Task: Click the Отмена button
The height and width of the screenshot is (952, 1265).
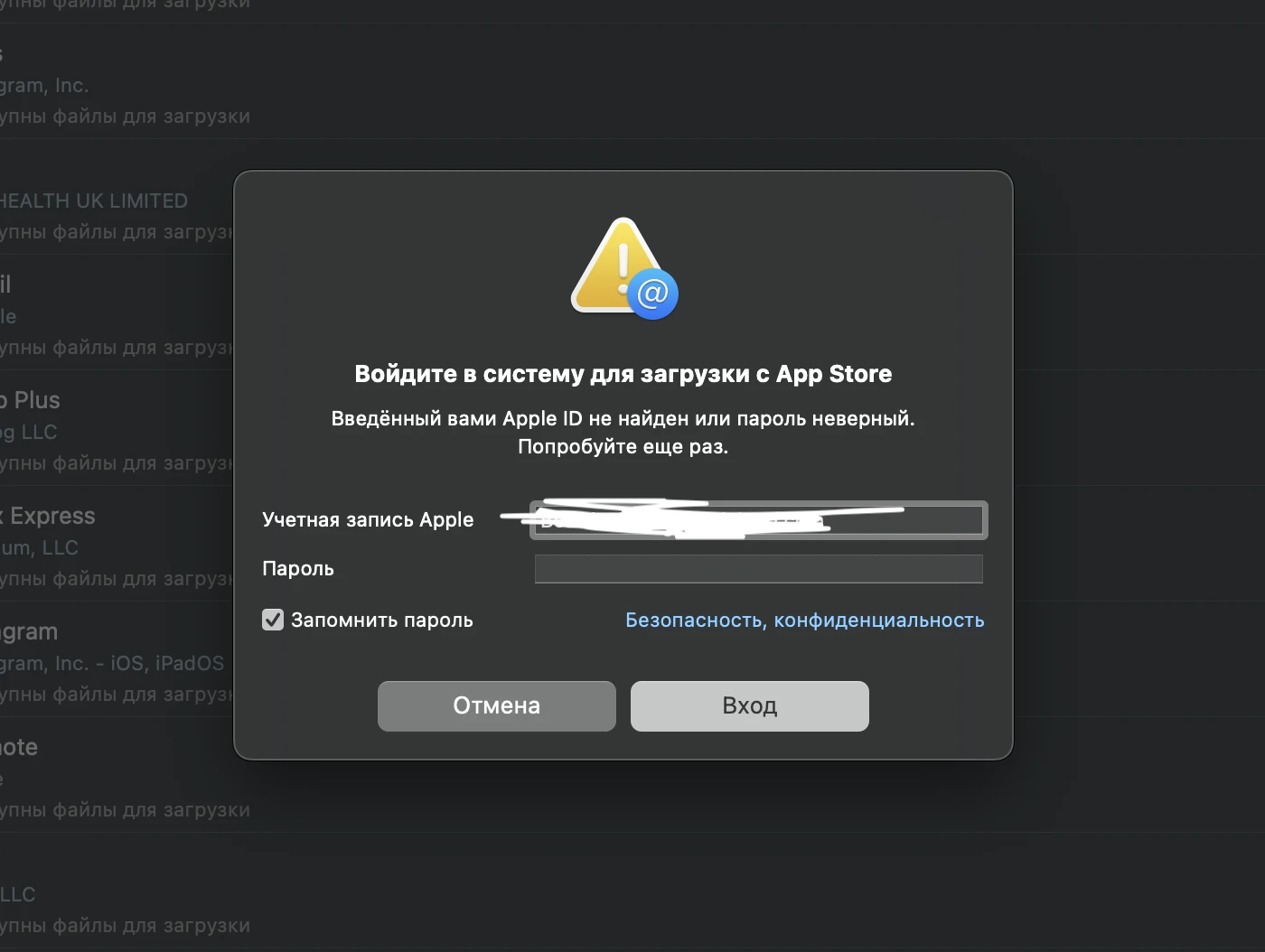Action: tap(497, 705)
